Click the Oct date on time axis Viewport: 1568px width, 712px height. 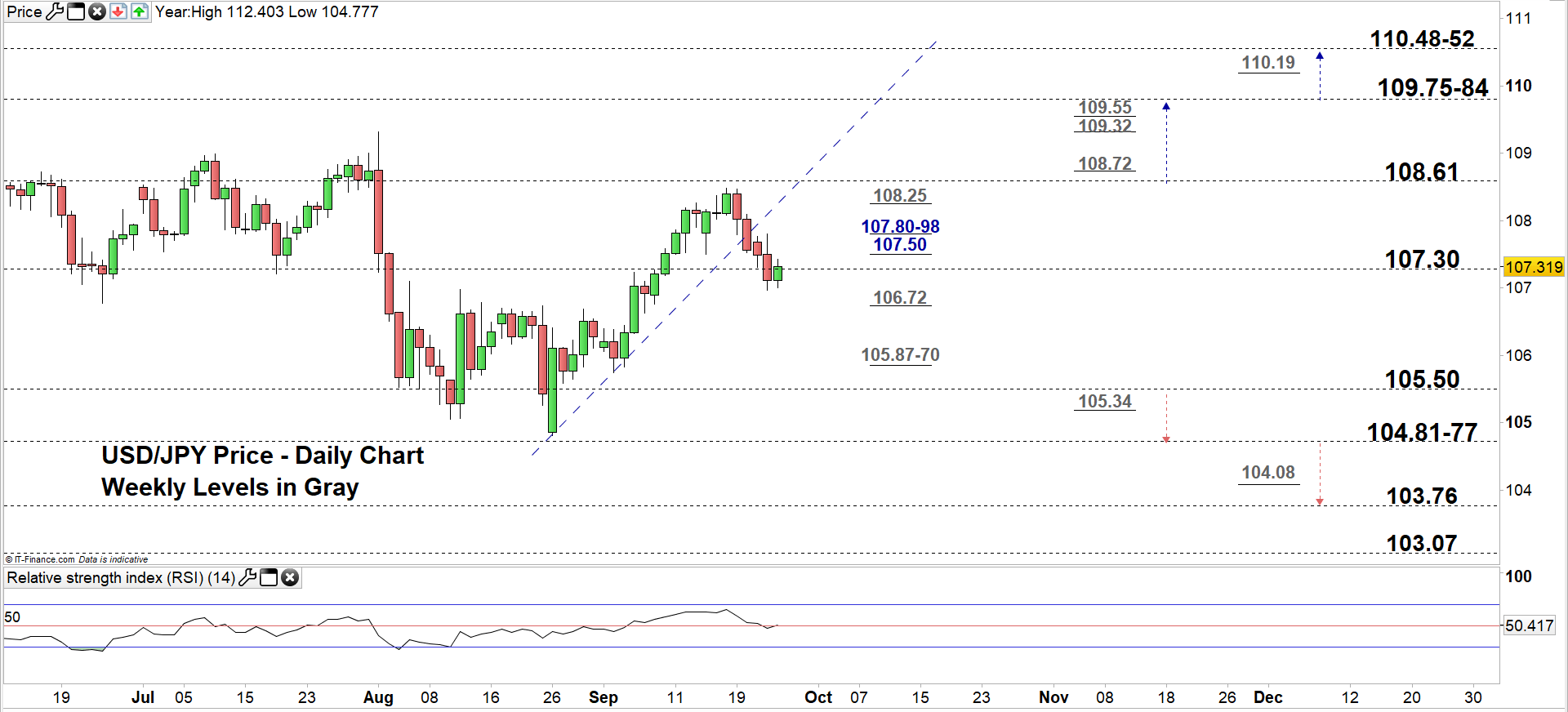[817, 697]
